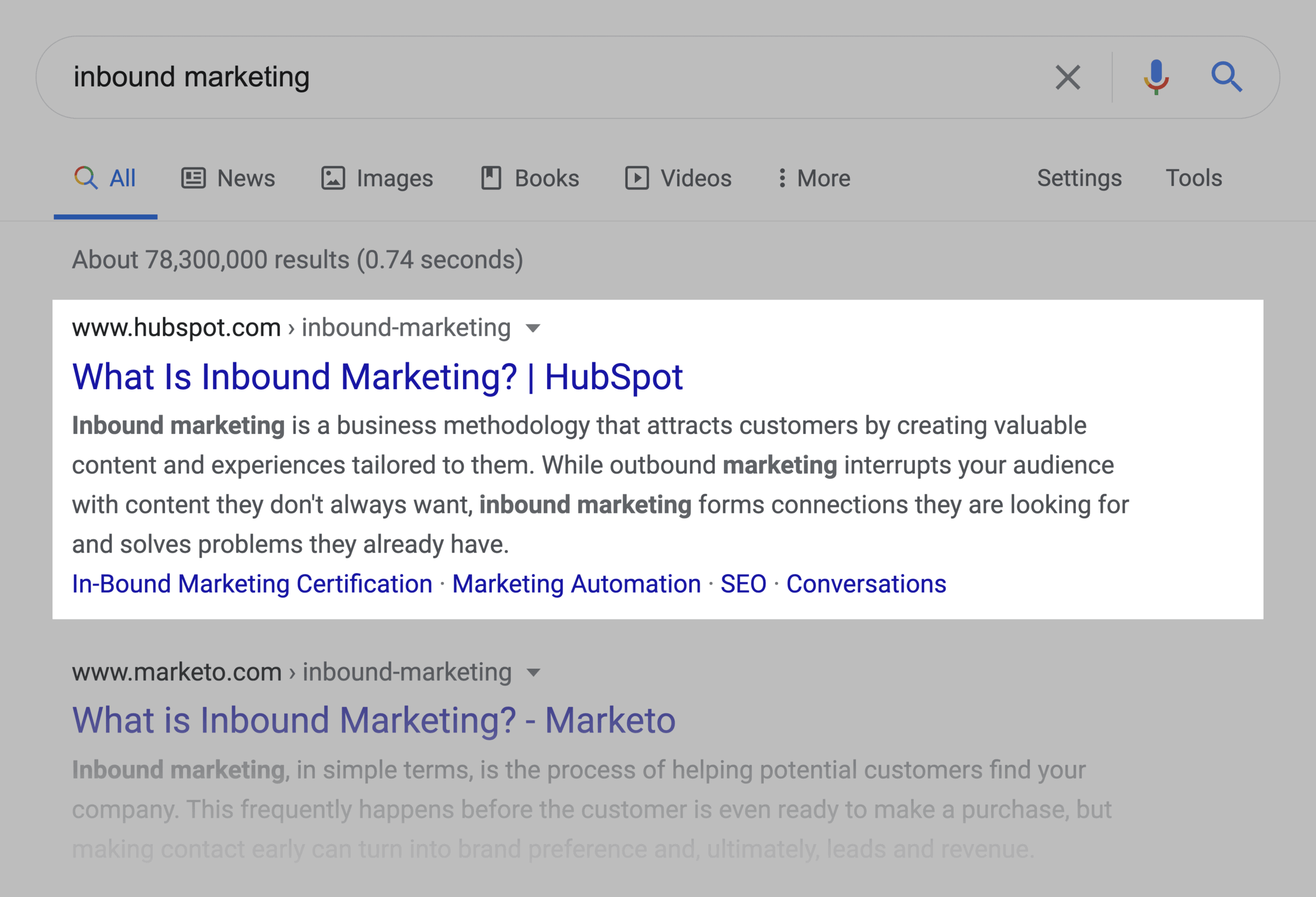This screenshot has width=1316, height=897.
Task: Open the Conversations sitelink
Action: (x=866, y=584)
